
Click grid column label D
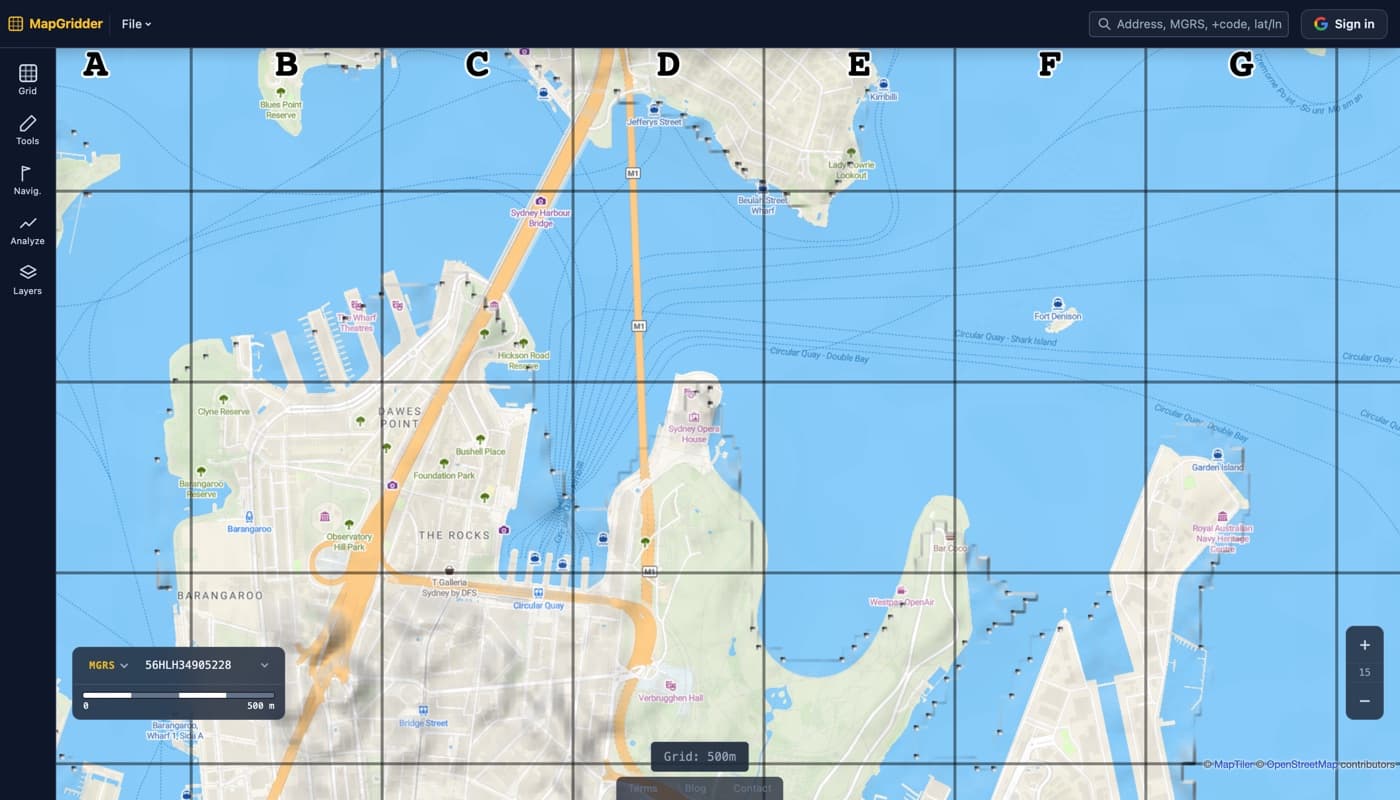pos(668,65)
